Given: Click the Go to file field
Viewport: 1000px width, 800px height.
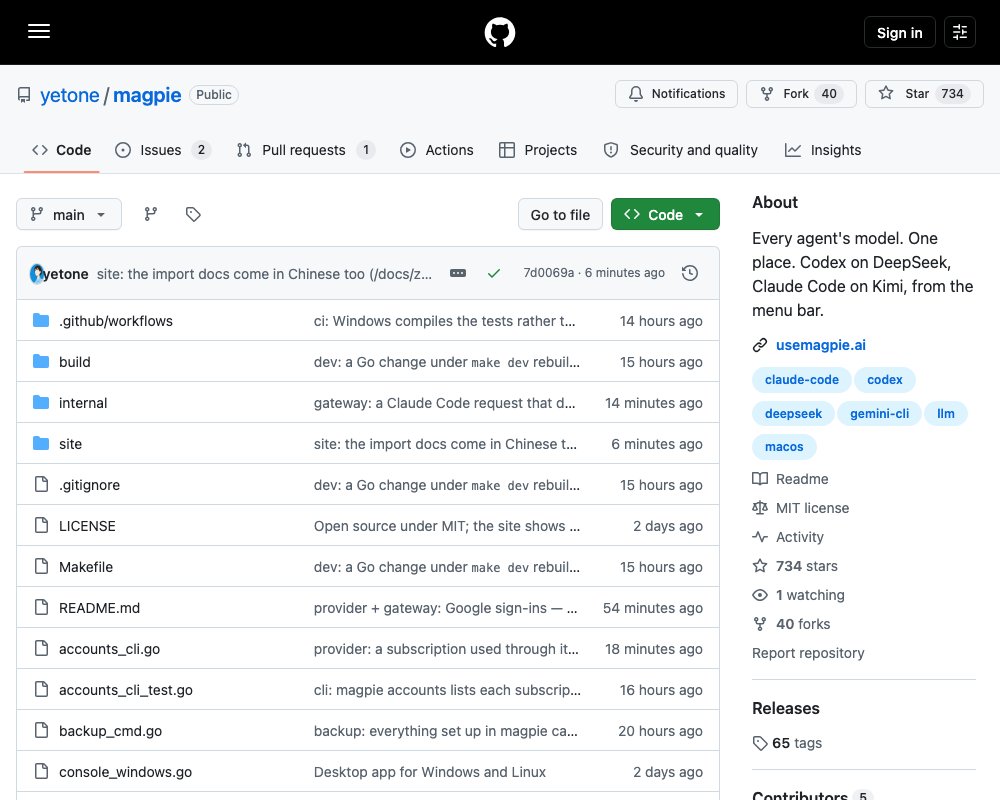Looking at the screenshot, I should click(560, 214).
